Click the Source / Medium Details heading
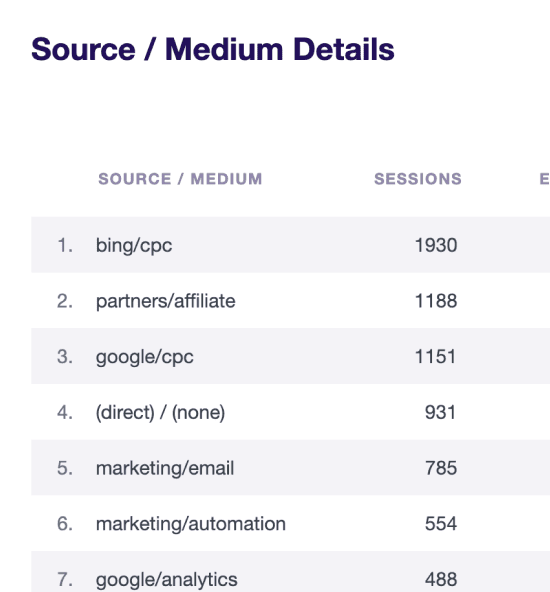This screenshot has height=592, width=550. [x=213, y=49]
